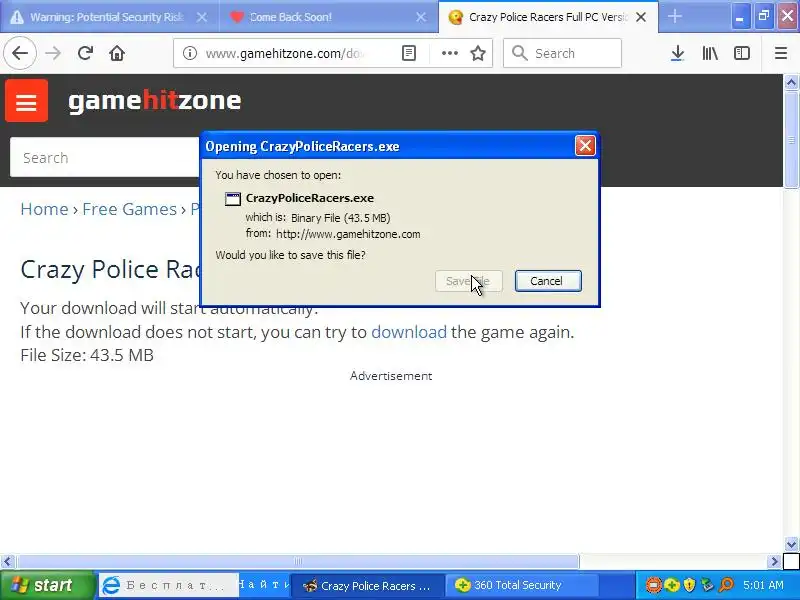
Task: Click horizontal scrollbar left arrow
Action: (7, 562)
